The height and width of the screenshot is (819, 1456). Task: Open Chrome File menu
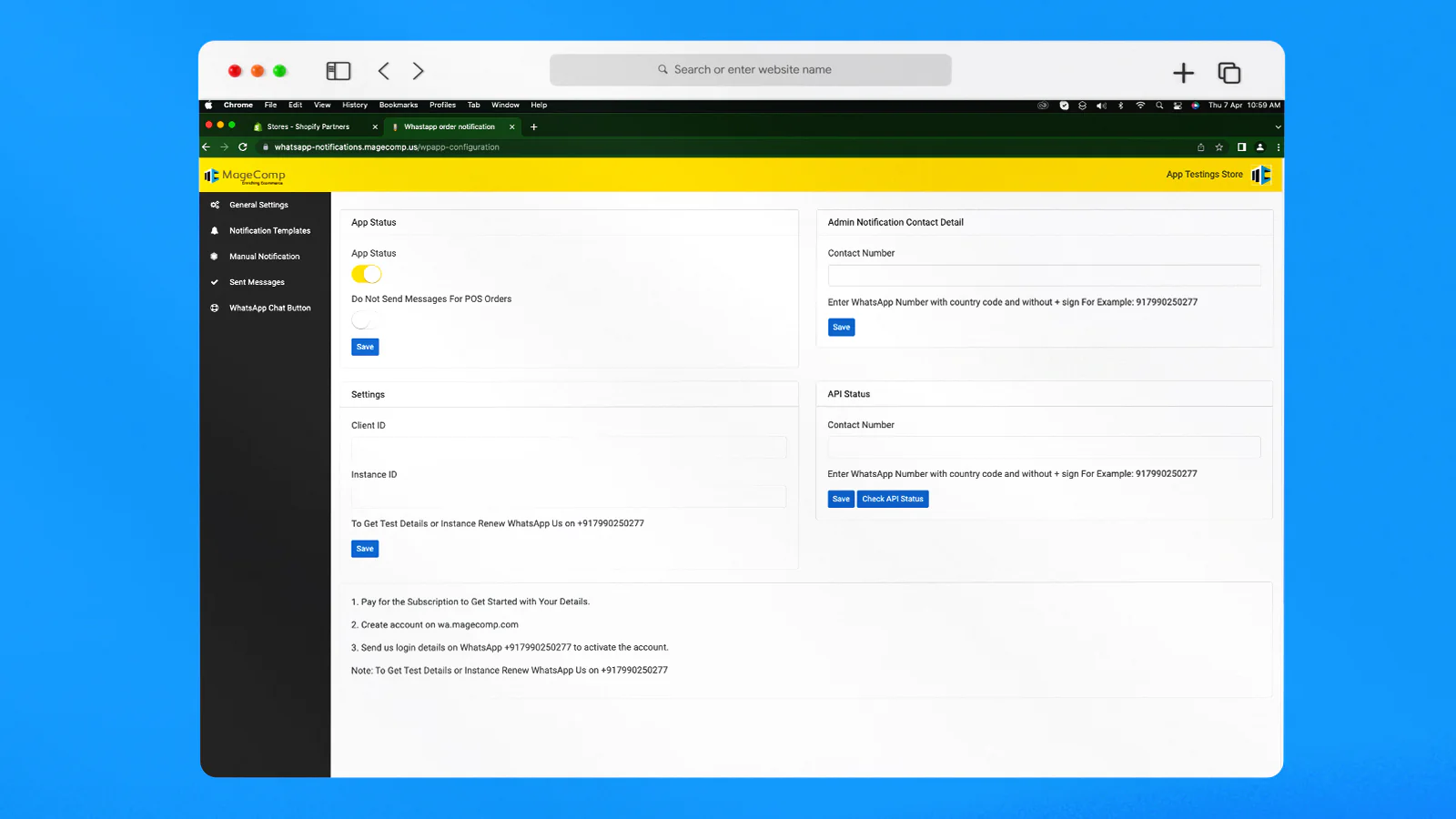coord(270,105)
